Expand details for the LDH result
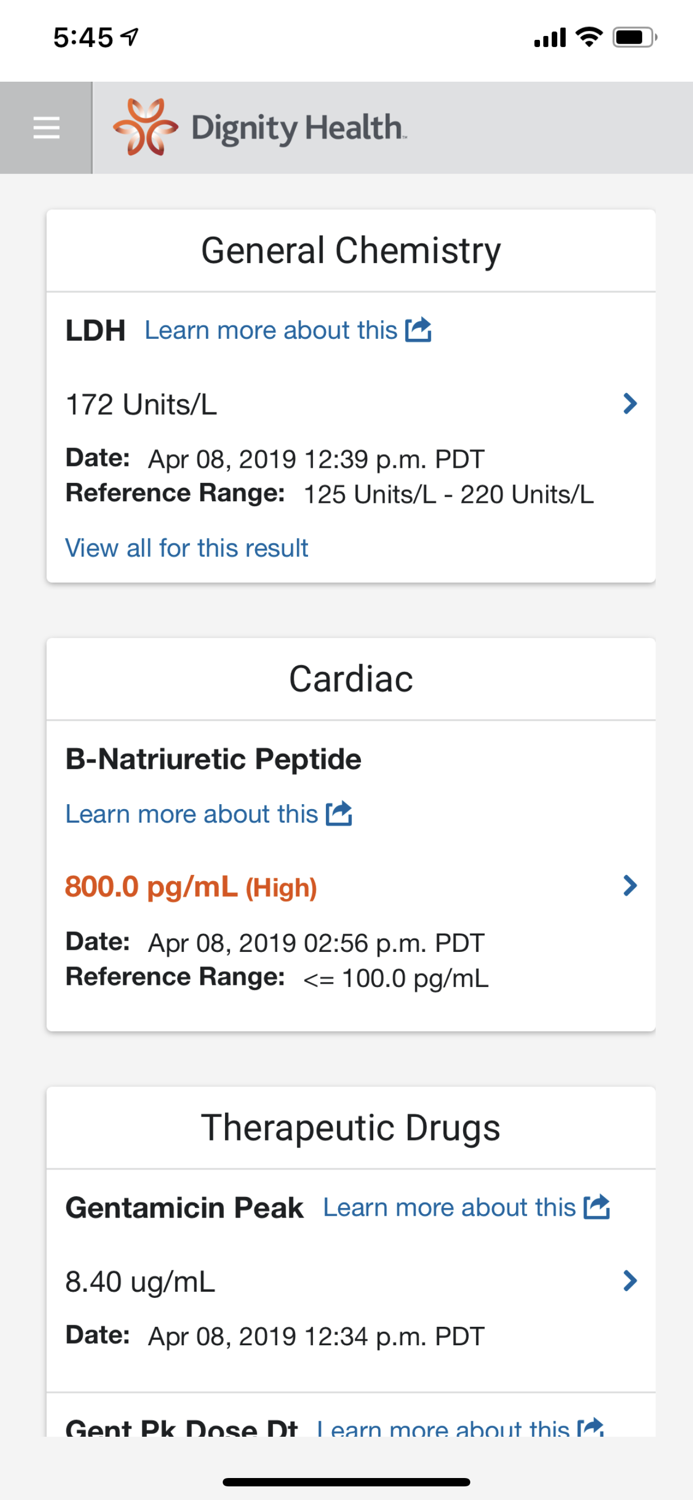This screenshot has width=693, height=1500. click(x=629, y=403)
